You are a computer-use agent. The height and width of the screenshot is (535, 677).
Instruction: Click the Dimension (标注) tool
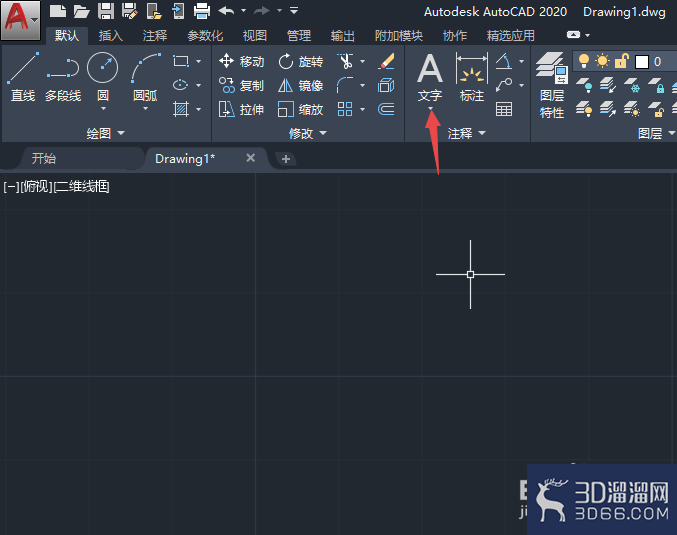[471, 77]
